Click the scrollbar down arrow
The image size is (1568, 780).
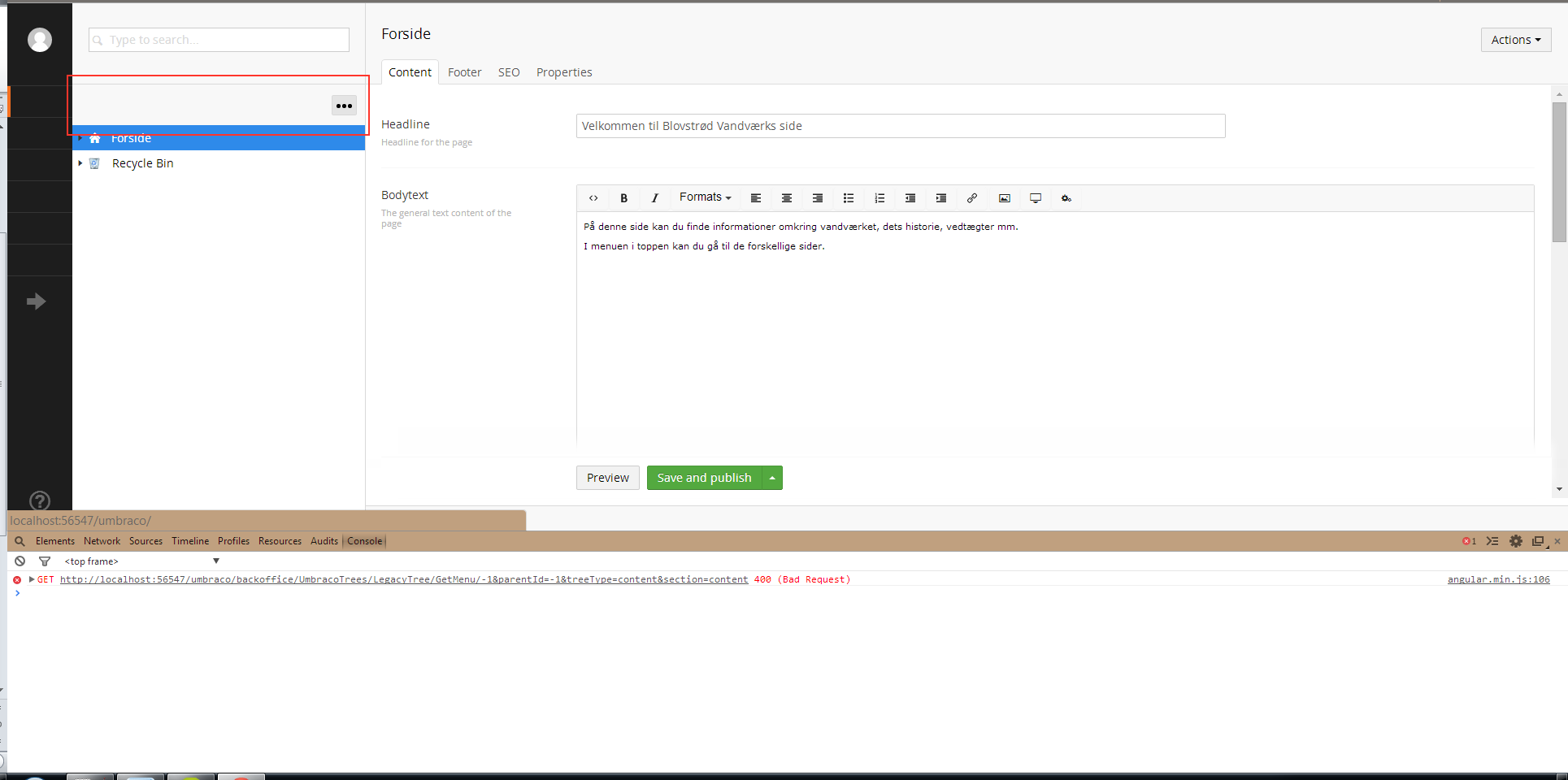pos(1559,489)
